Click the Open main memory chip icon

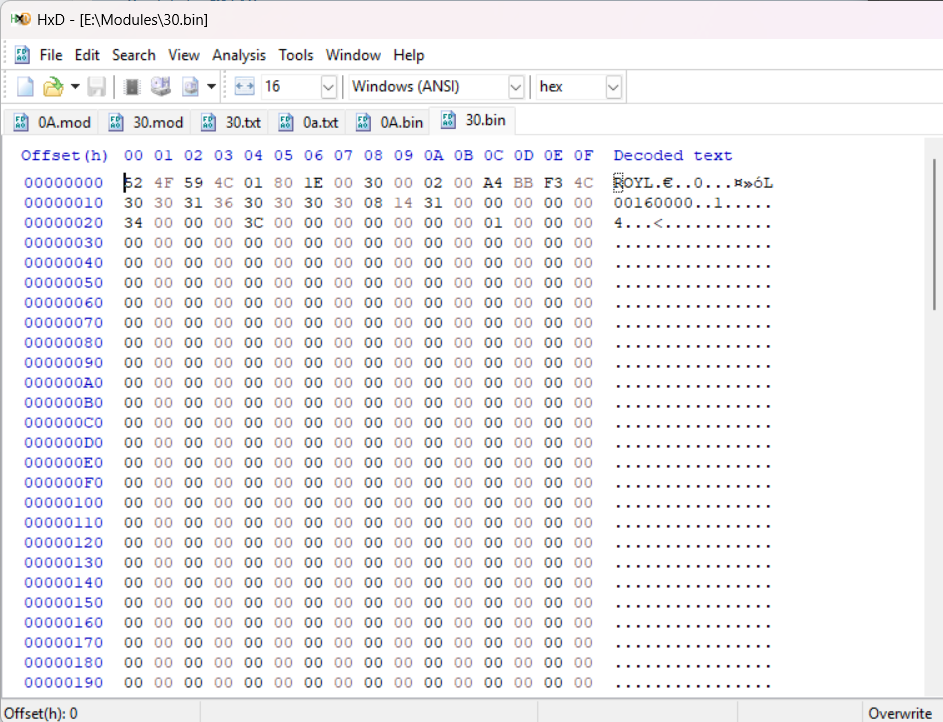pyautogui.click(x=132, y=87)
